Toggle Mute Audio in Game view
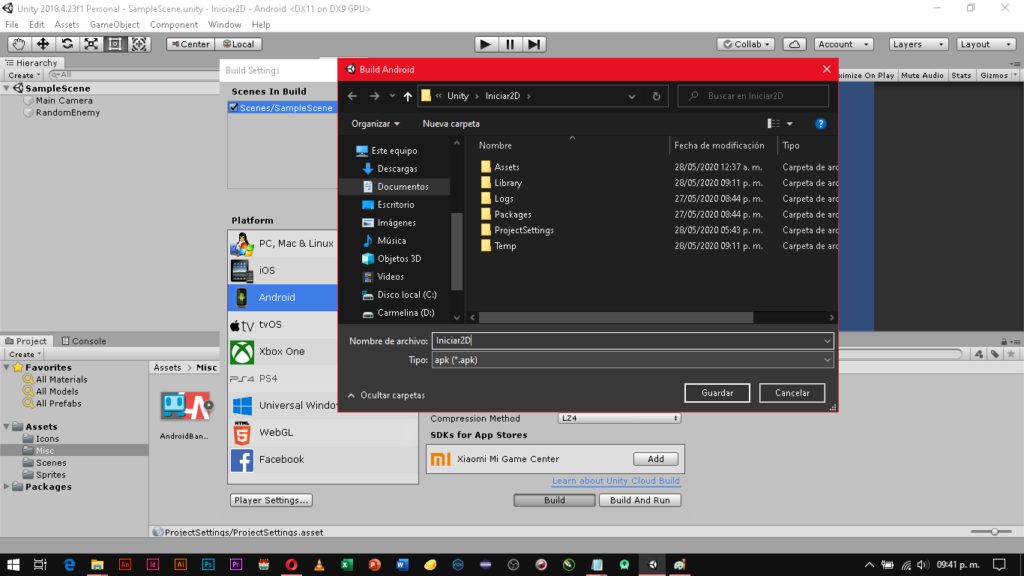This screenshot has height=576, width=1024. pyautogui.click(x=922, y=75)
